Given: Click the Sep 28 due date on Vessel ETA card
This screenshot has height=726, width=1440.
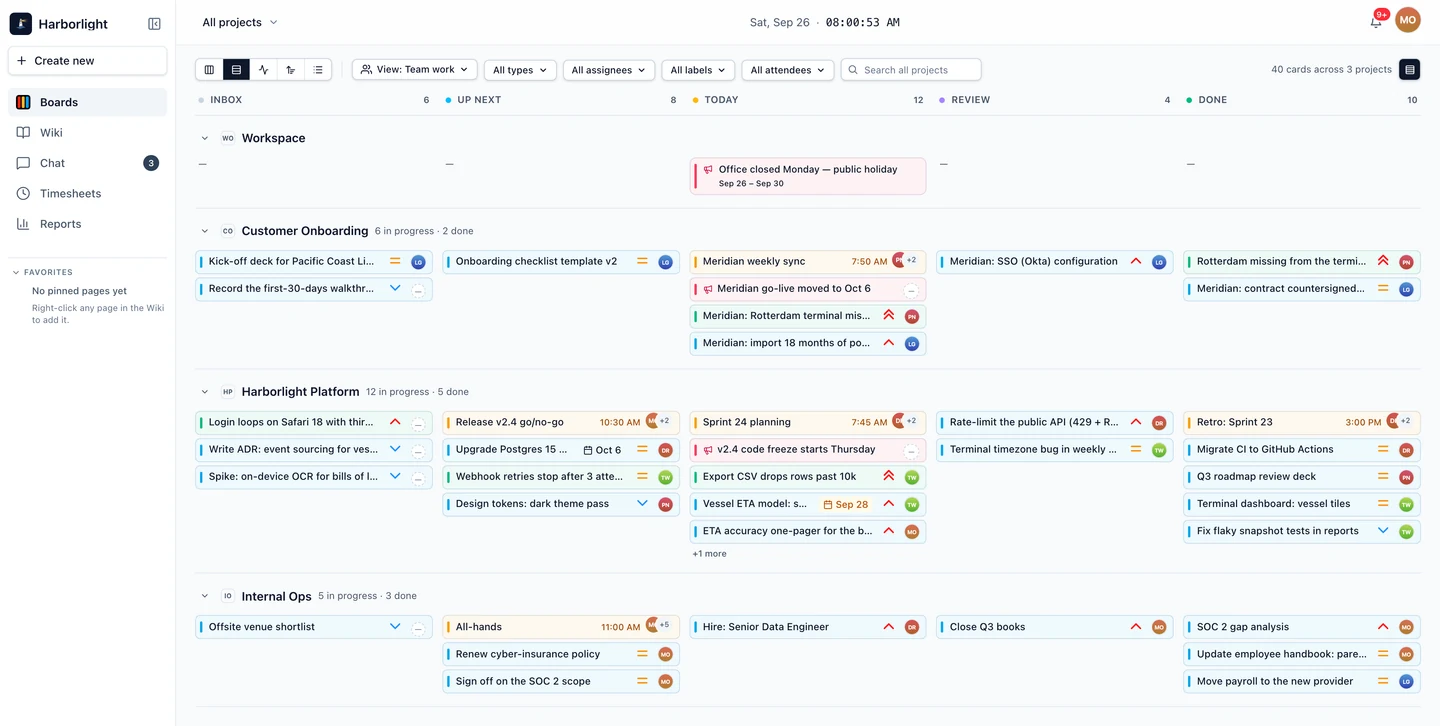Looking at the screenshot, I should [846, 504].
